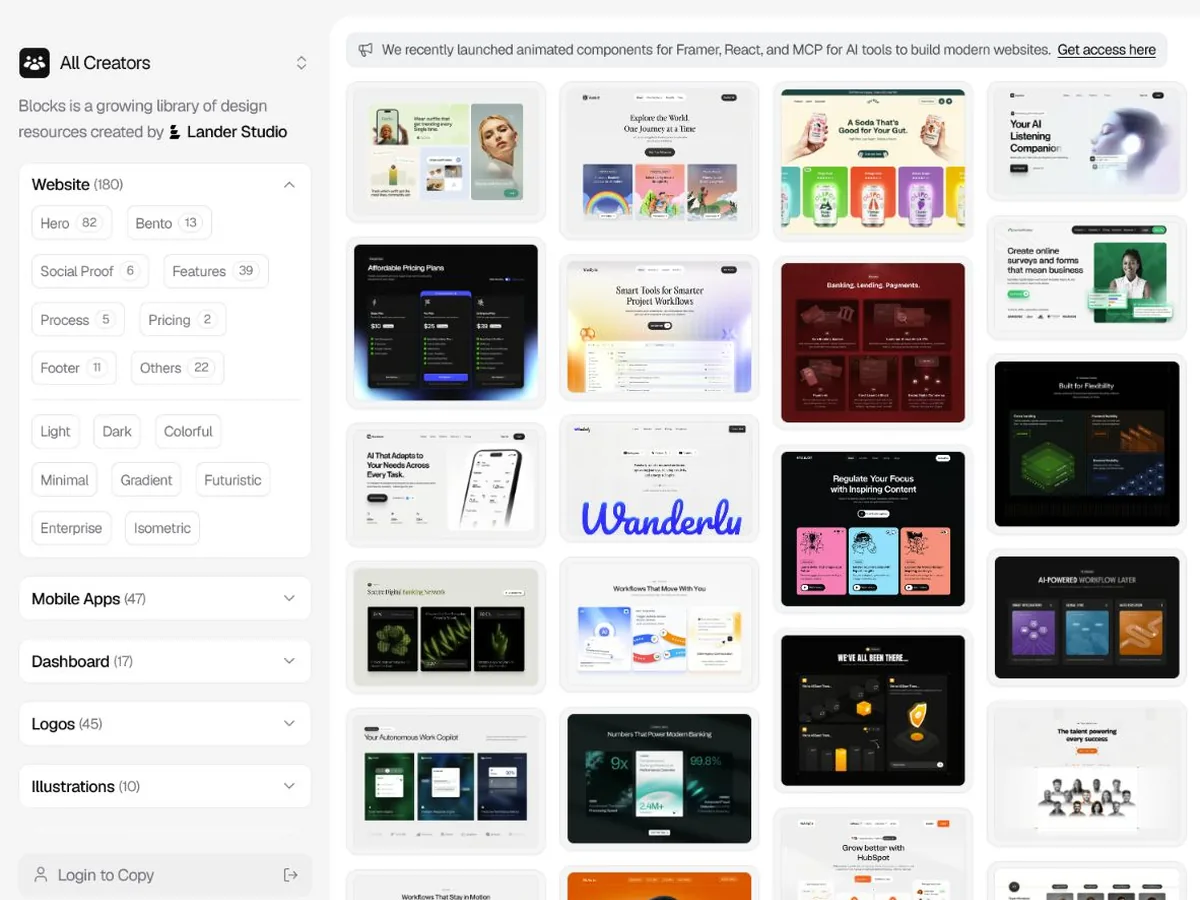Screen dimensions: 1200x900
Task: Select the Hero filter tag
Action: tap(72, 223)
